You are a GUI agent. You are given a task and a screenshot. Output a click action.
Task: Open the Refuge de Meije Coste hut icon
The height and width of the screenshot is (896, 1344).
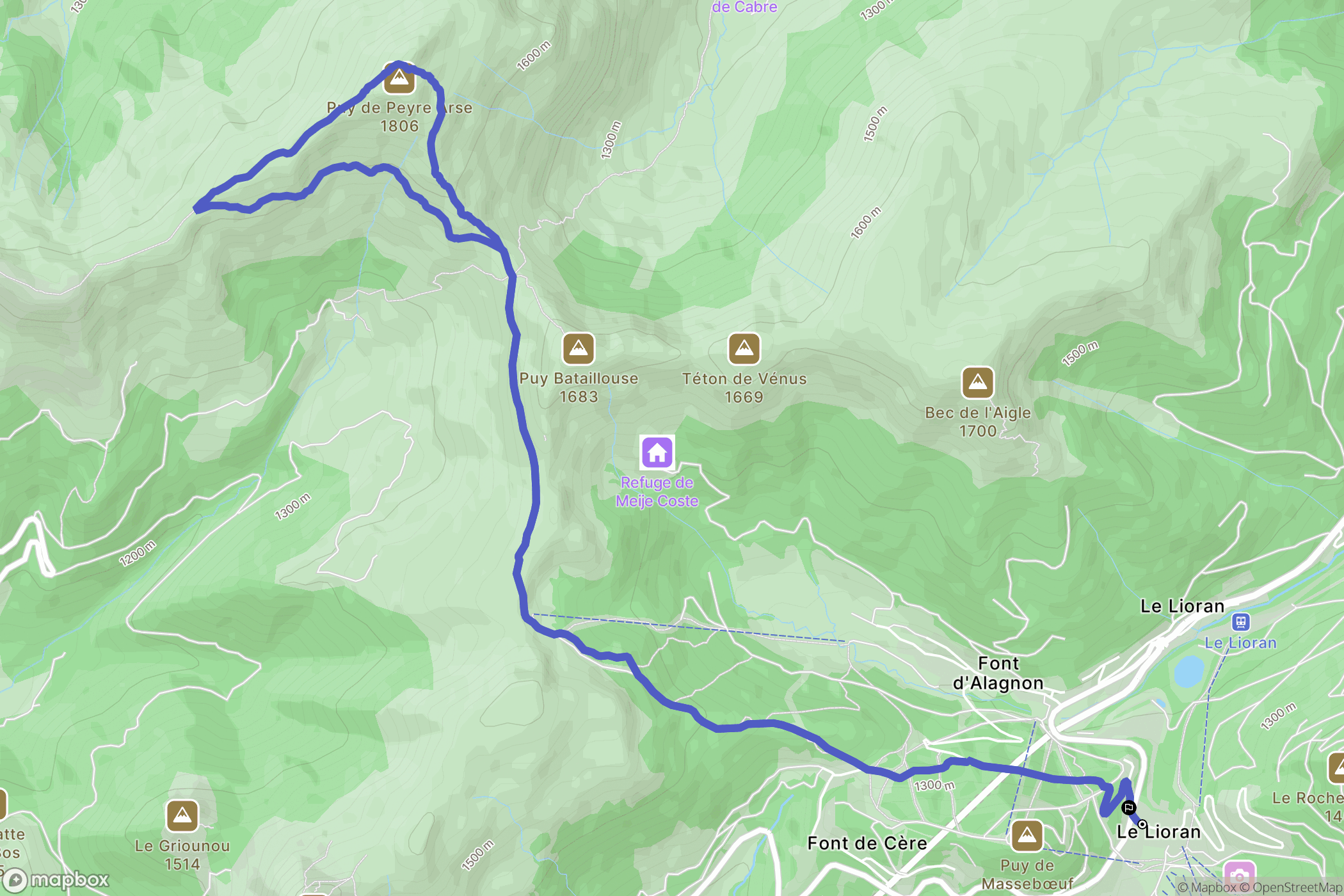click(x=657, y=453)
